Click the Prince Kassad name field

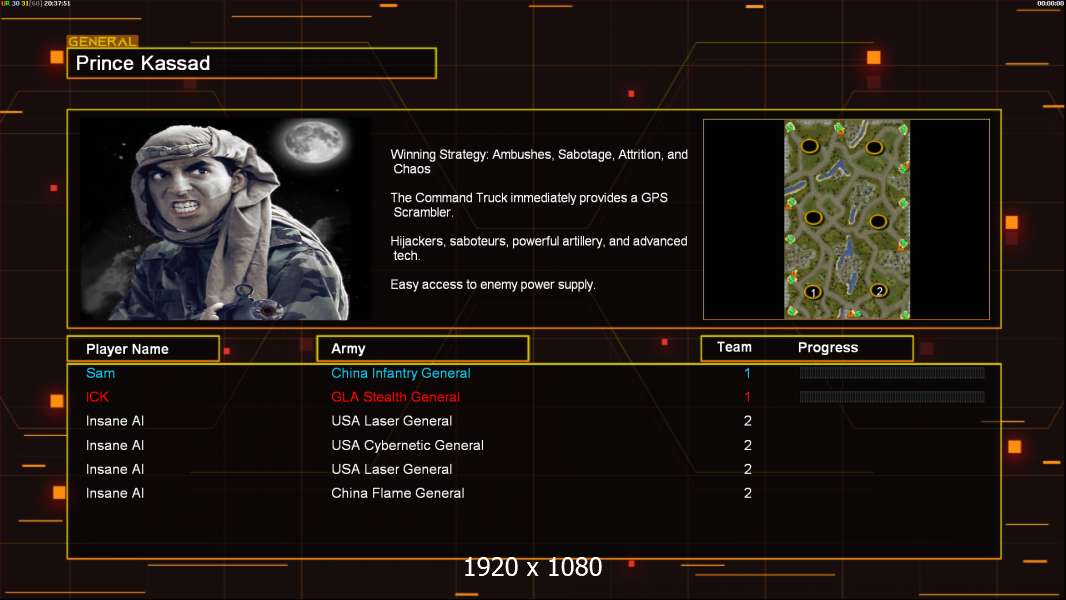[x=252, y=63]
